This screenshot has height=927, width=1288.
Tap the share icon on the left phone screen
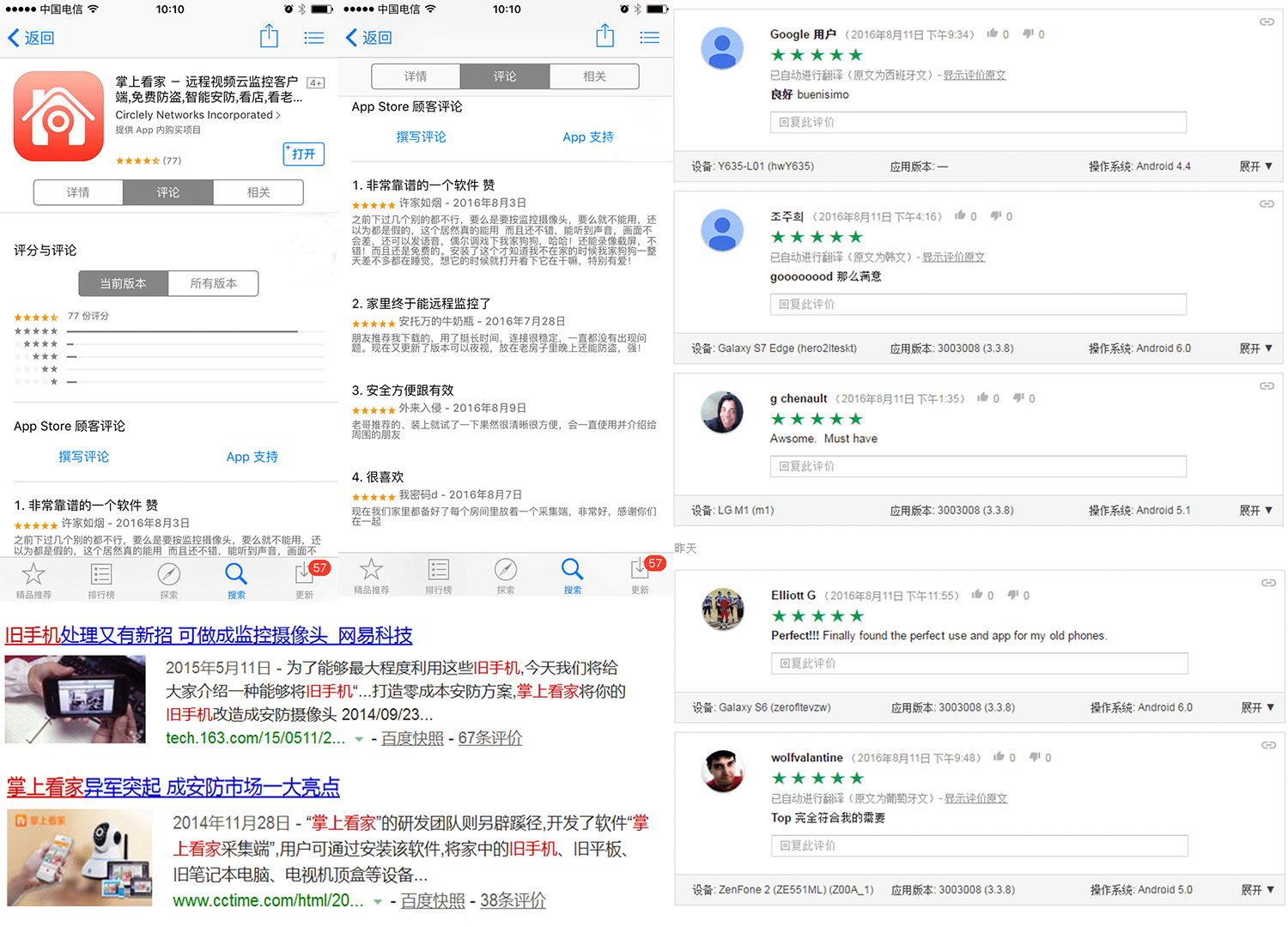click(x=269, y=36)
